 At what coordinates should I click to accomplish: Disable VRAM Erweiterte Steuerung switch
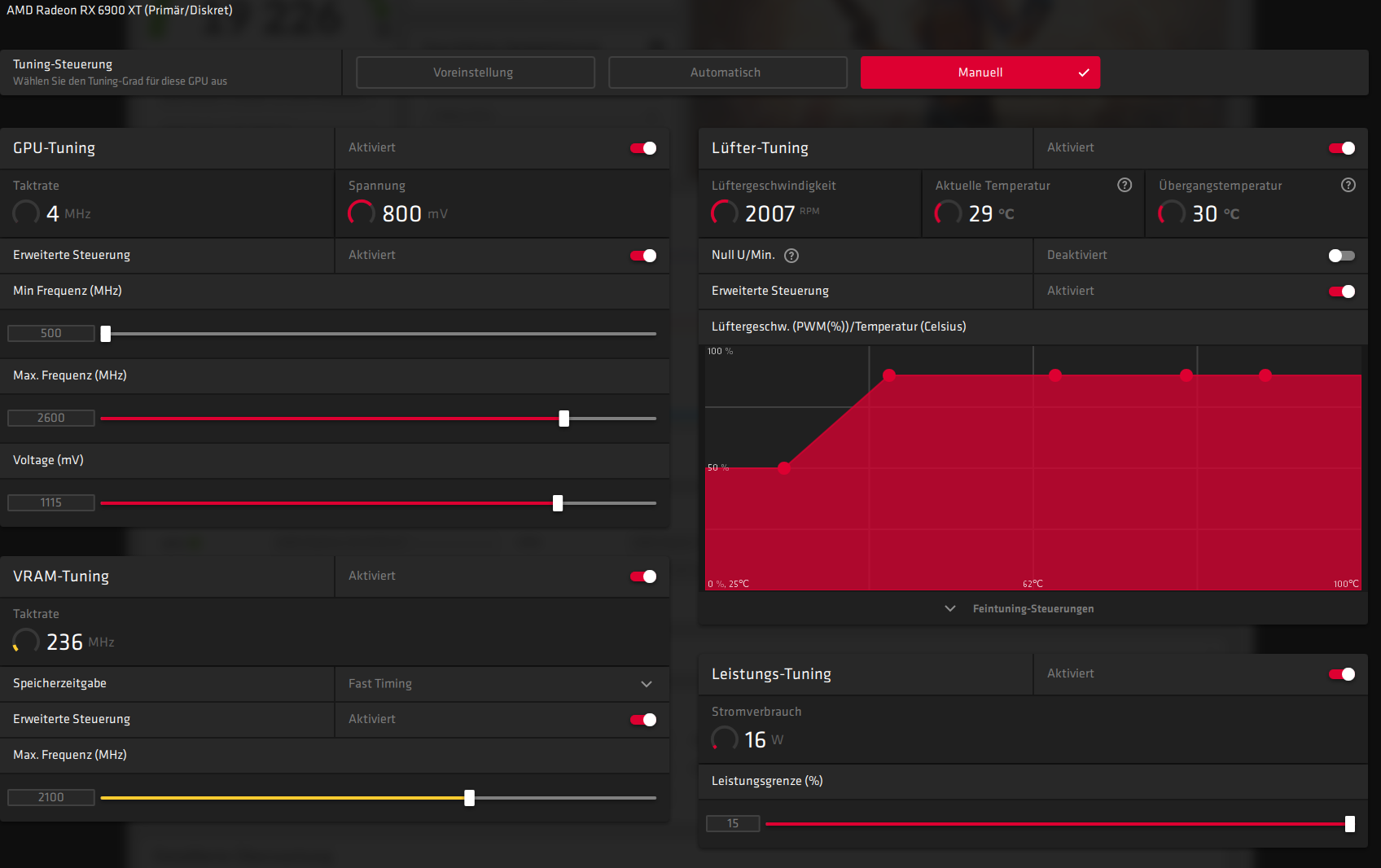click(643, 720)
